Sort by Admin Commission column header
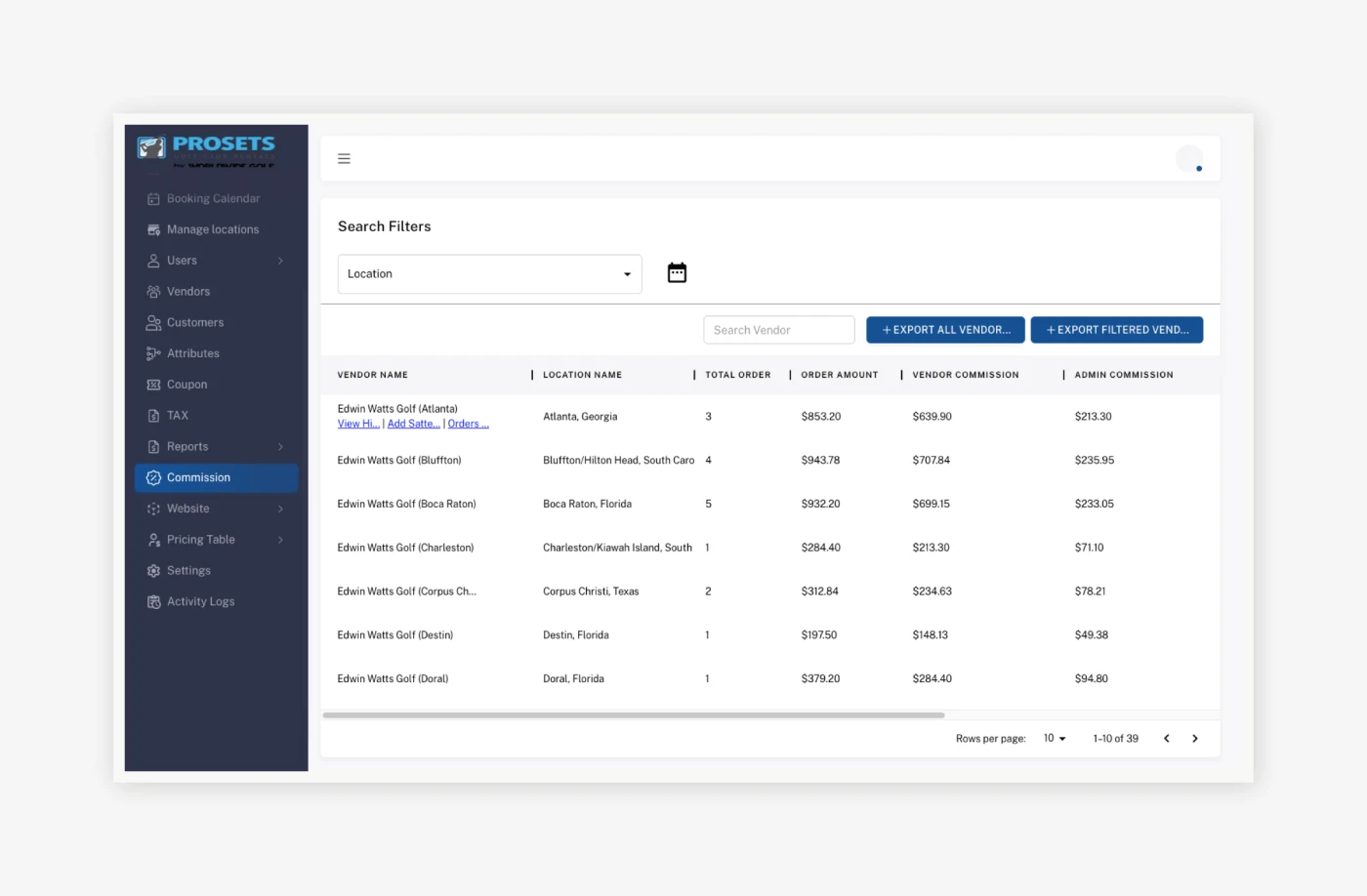The width and height of the screenshot is (1367, 896). coord(1124,375)
